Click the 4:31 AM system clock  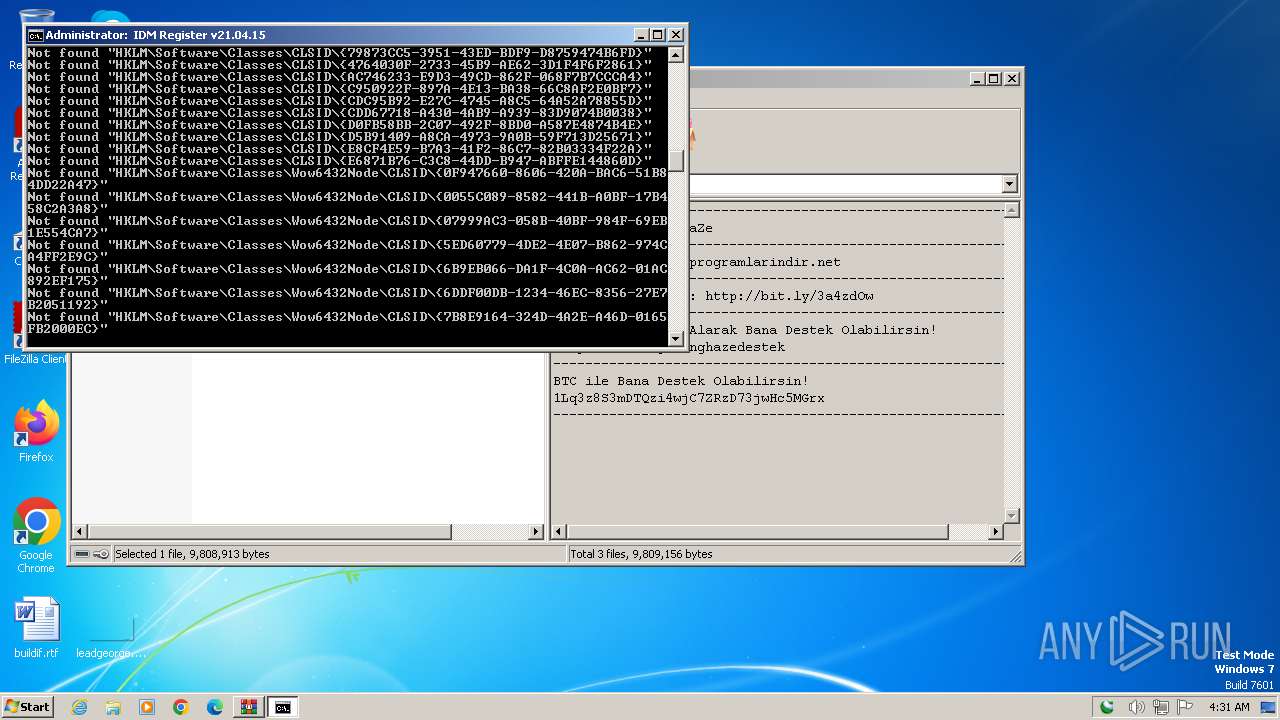pyautogui.click(x=1229, y=707)
